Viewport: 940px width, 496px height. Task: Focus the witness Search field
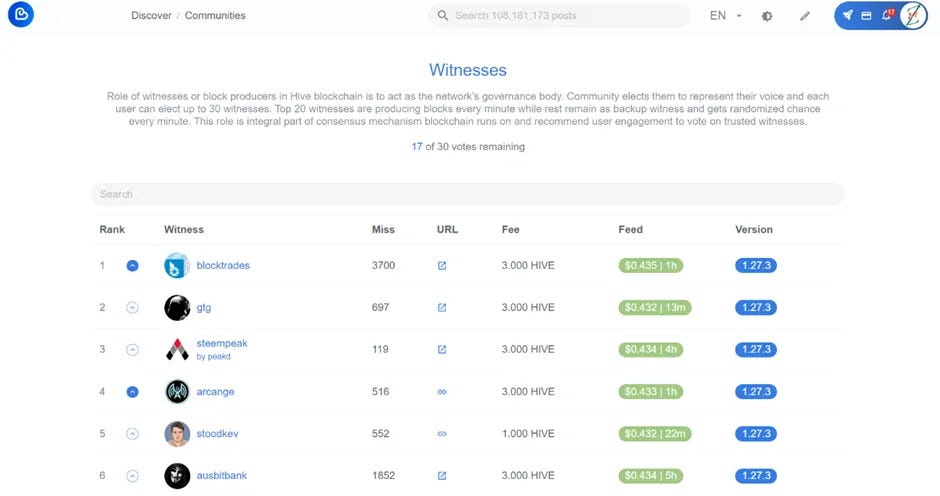pos(468,194)
